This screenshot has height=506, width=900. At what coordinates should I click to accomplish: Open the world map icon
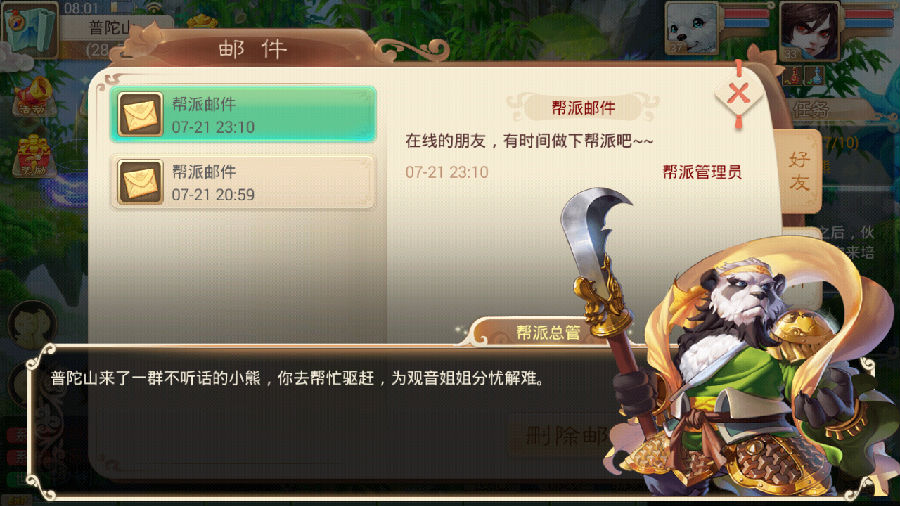(x=32, y=29)
